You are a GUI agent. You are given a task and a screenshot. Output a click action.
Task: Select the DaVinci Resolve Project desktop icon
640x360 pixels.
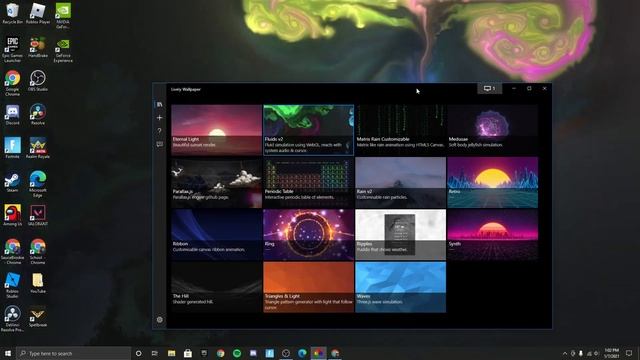(12, 319)
